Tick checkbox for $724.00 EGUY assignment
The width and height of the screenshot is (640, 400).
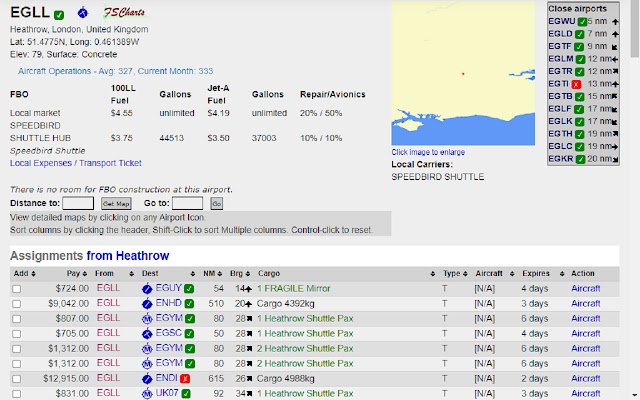[x=16, y=289]
